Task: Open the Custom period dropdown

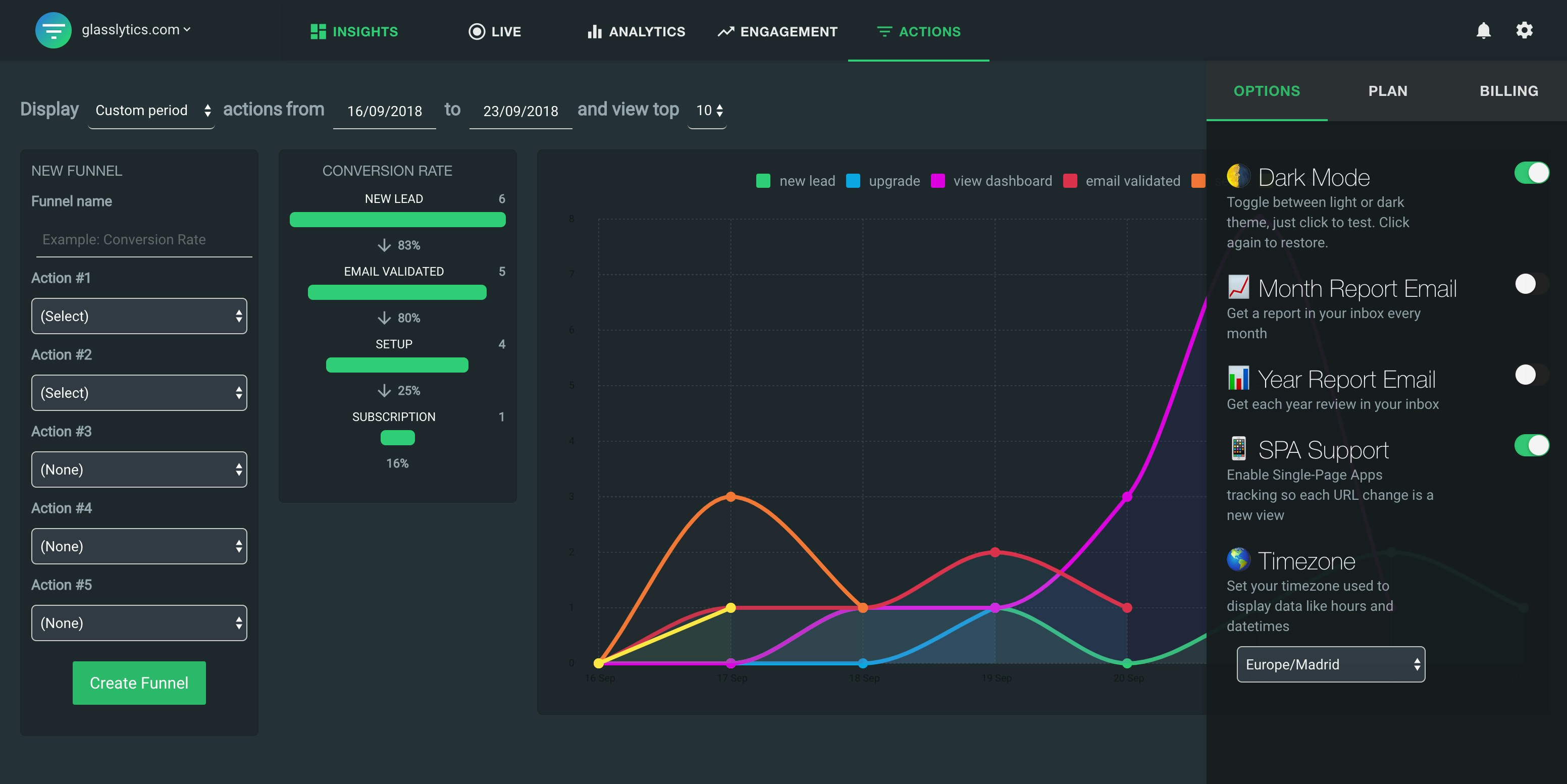Action: click(151, 111)
